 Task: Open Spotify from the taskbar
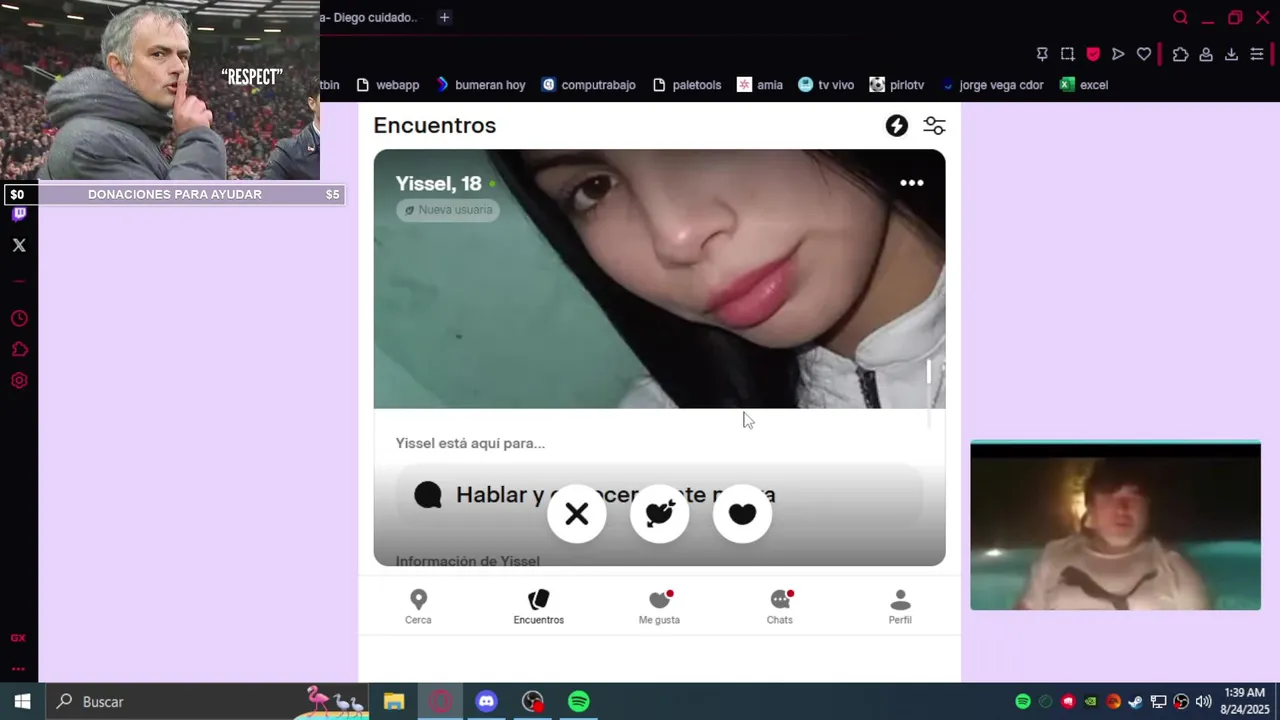tap(579, 702)
